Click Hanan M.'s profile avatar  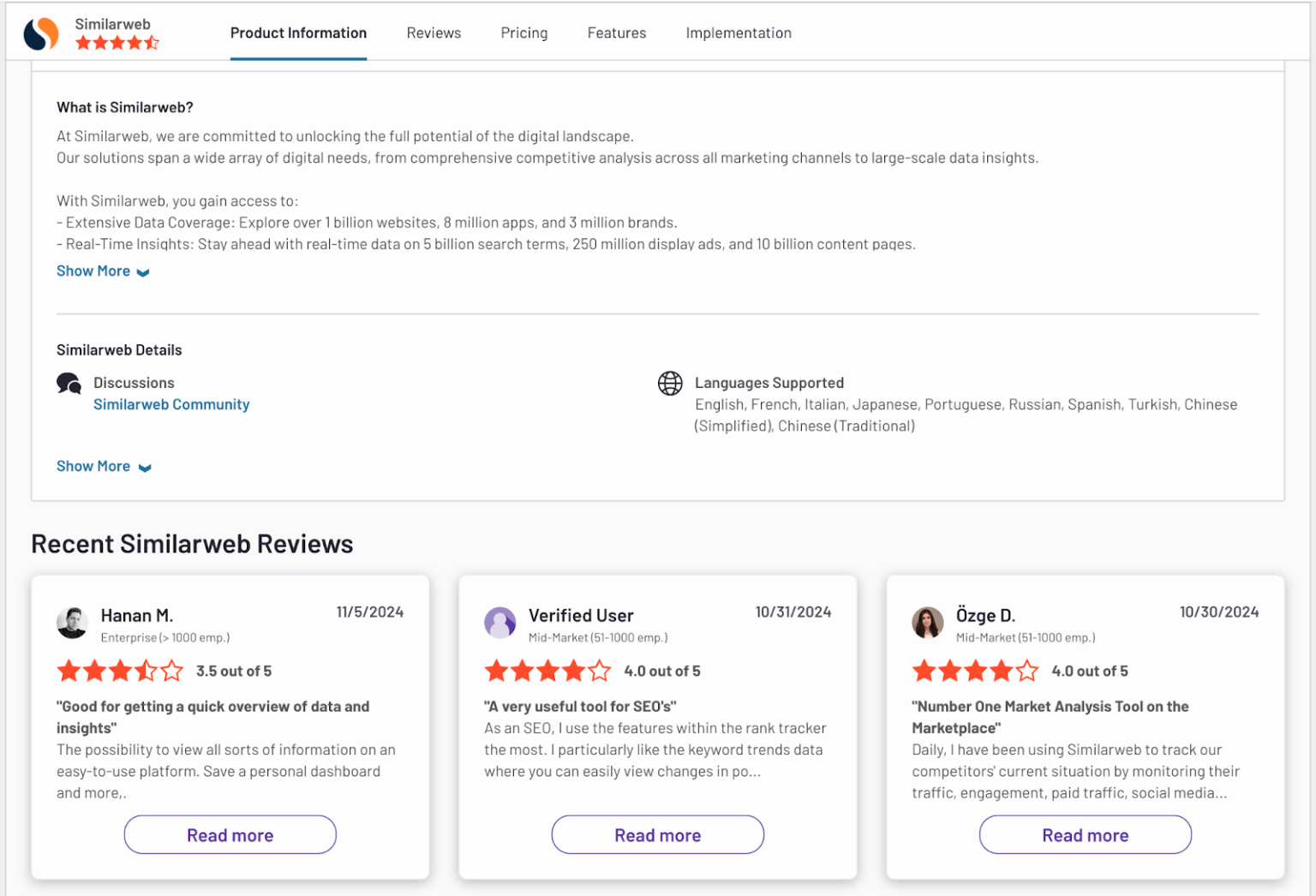[72, 624]
